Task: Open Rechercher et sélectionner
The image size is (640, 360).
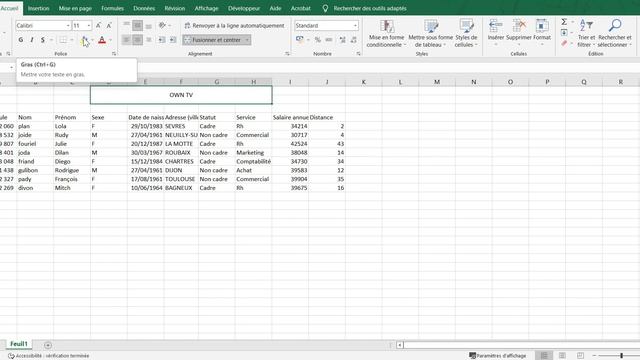Action: coord(615,33)
